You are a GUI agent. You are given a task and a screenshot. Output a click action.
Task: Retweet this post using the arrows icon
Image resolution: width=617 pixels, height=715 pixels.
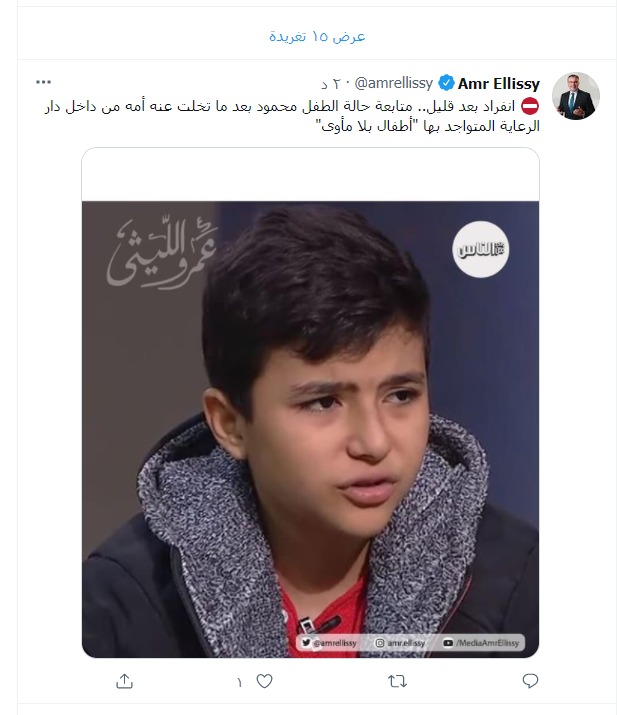397,681
